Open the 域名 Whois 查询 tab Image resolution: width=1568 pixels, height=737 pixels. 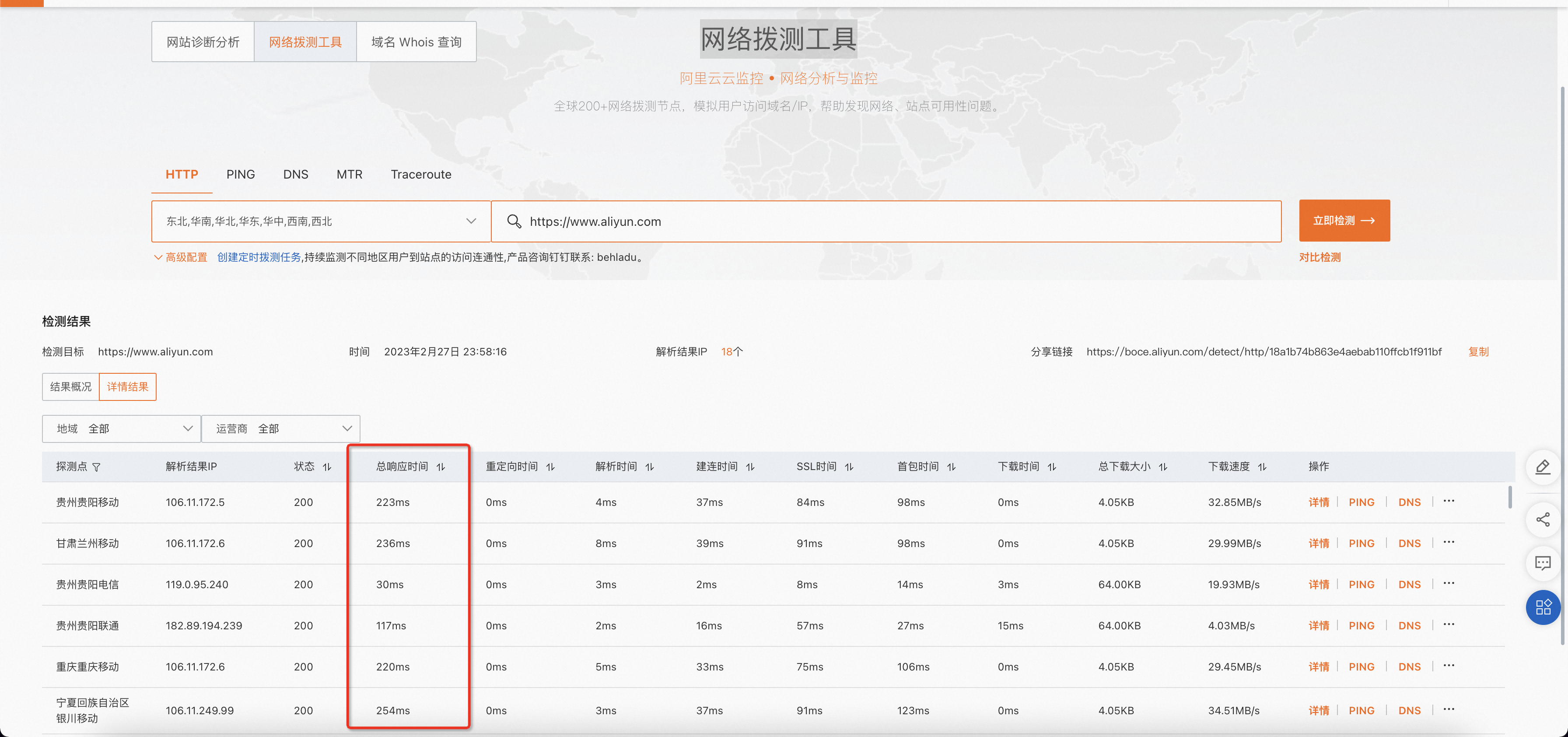pos(416,42)
